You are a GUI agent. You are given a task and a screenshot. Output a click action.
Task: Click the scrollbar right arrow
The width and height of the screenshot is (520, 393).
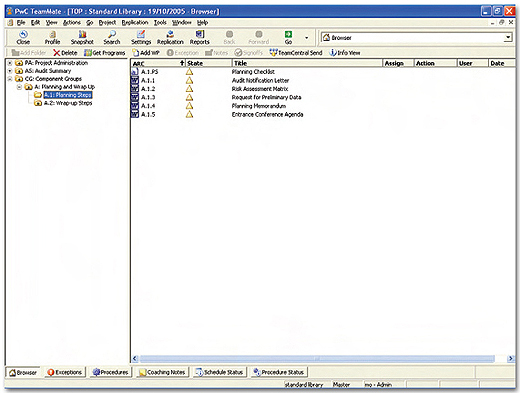[x=511, y=359]
